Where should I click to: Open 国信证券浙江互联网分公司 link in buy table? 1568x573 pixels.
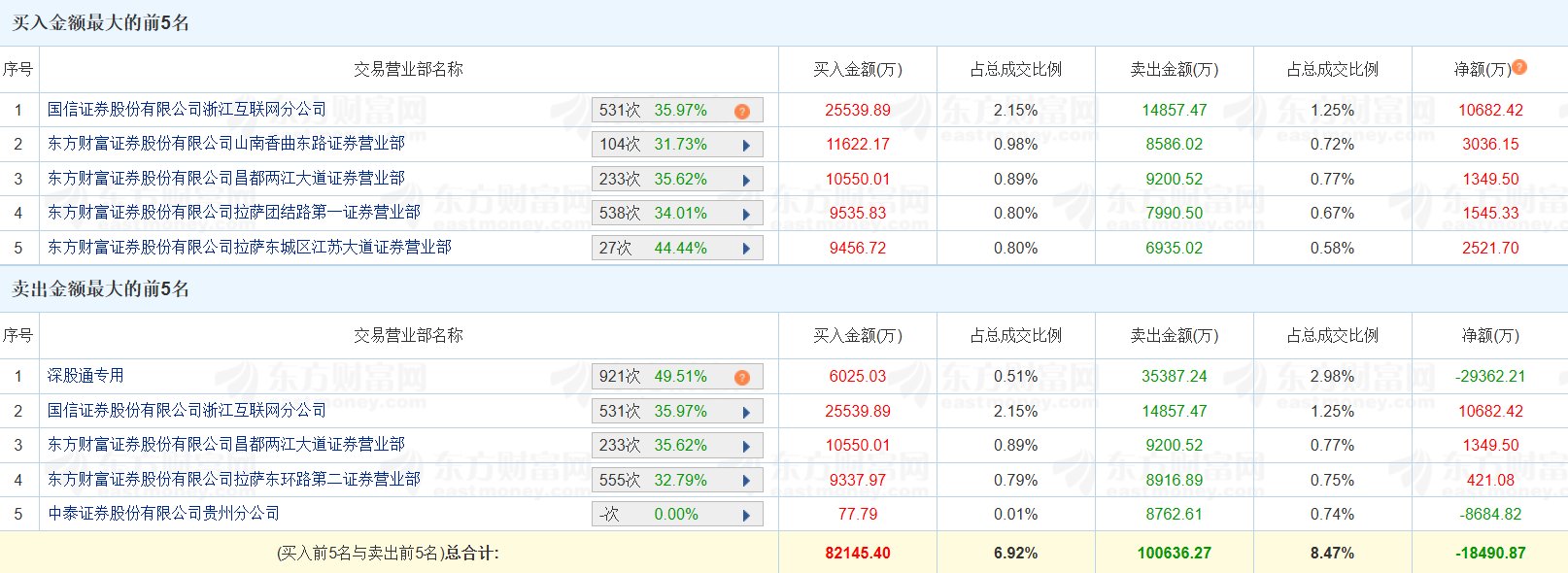tap(187, 110)
